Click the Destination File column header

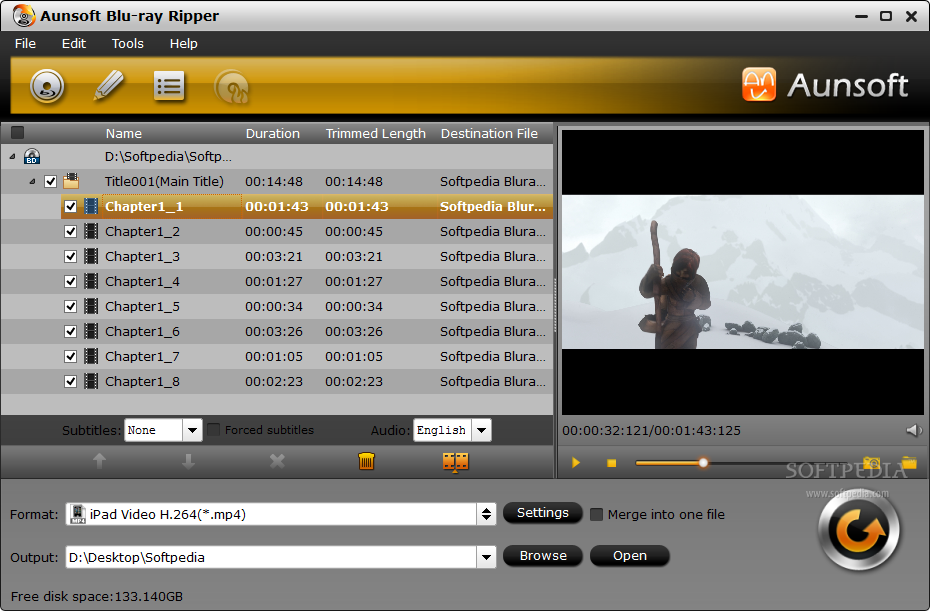pyautogui.click(x=489, y=133)
